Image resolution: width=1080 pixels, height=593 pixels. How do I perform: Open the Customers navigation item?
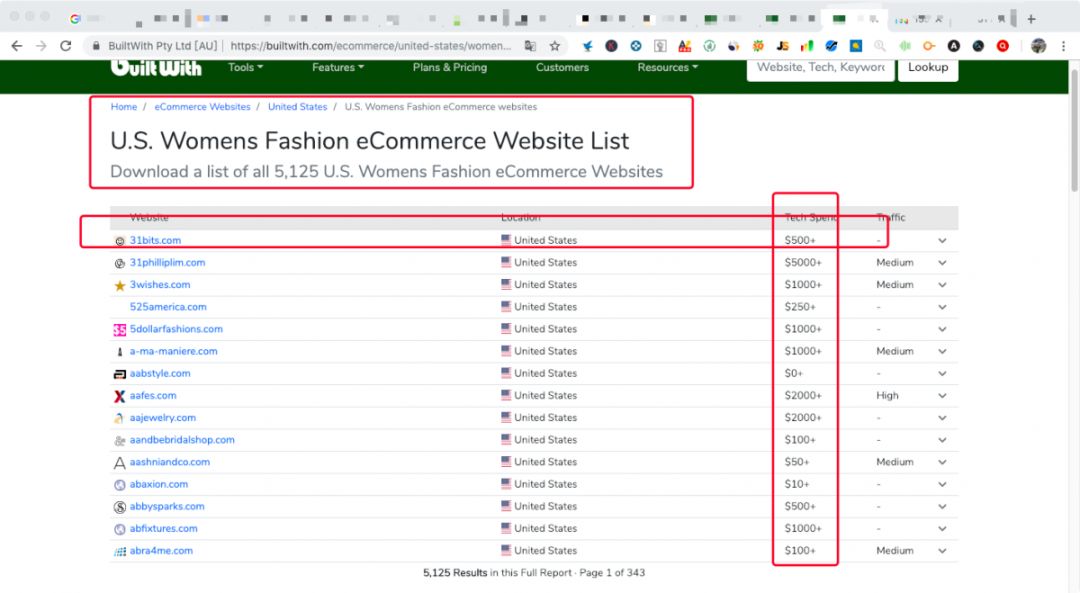(562, 67)
